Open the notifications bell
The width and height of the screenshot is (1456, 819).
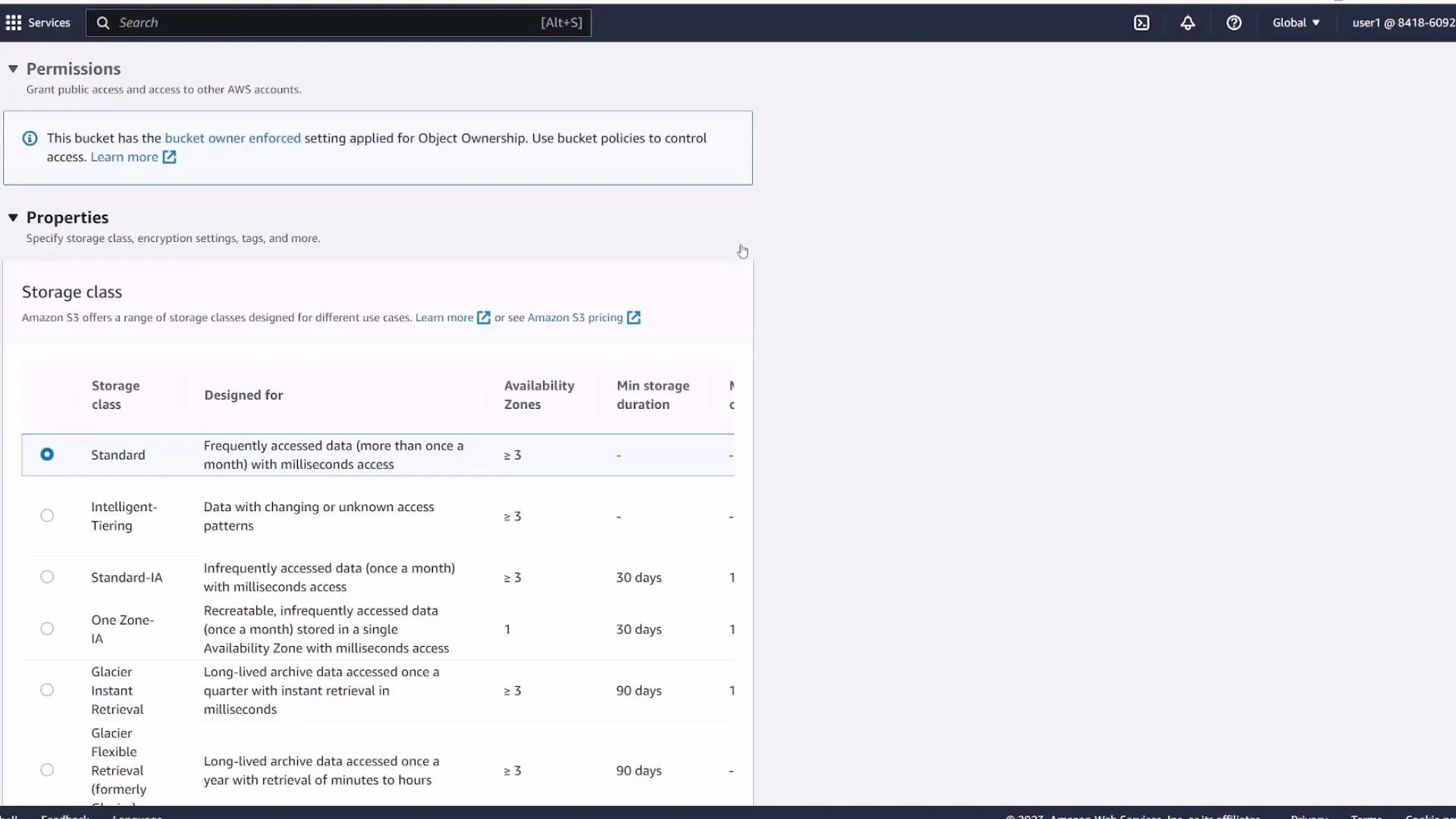point(1188,23)
